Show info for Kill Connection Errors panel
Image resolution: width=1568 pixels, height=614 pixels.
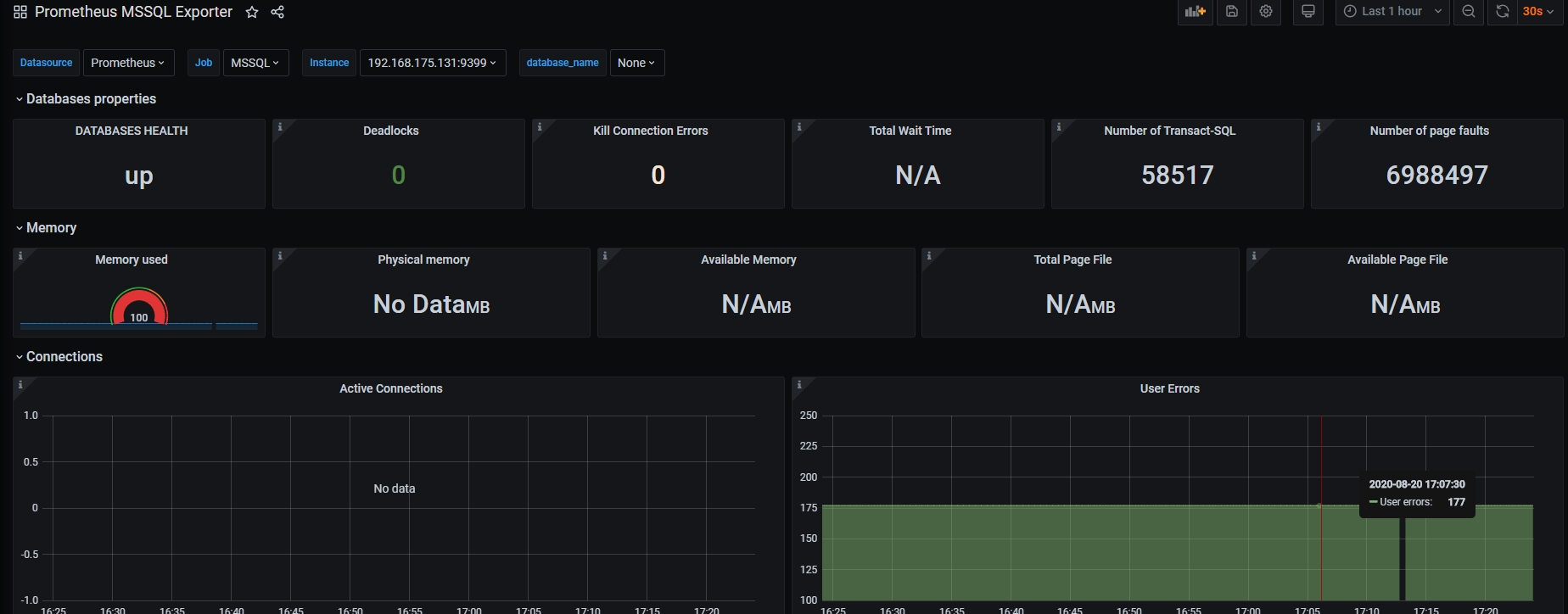coord(540,127)
